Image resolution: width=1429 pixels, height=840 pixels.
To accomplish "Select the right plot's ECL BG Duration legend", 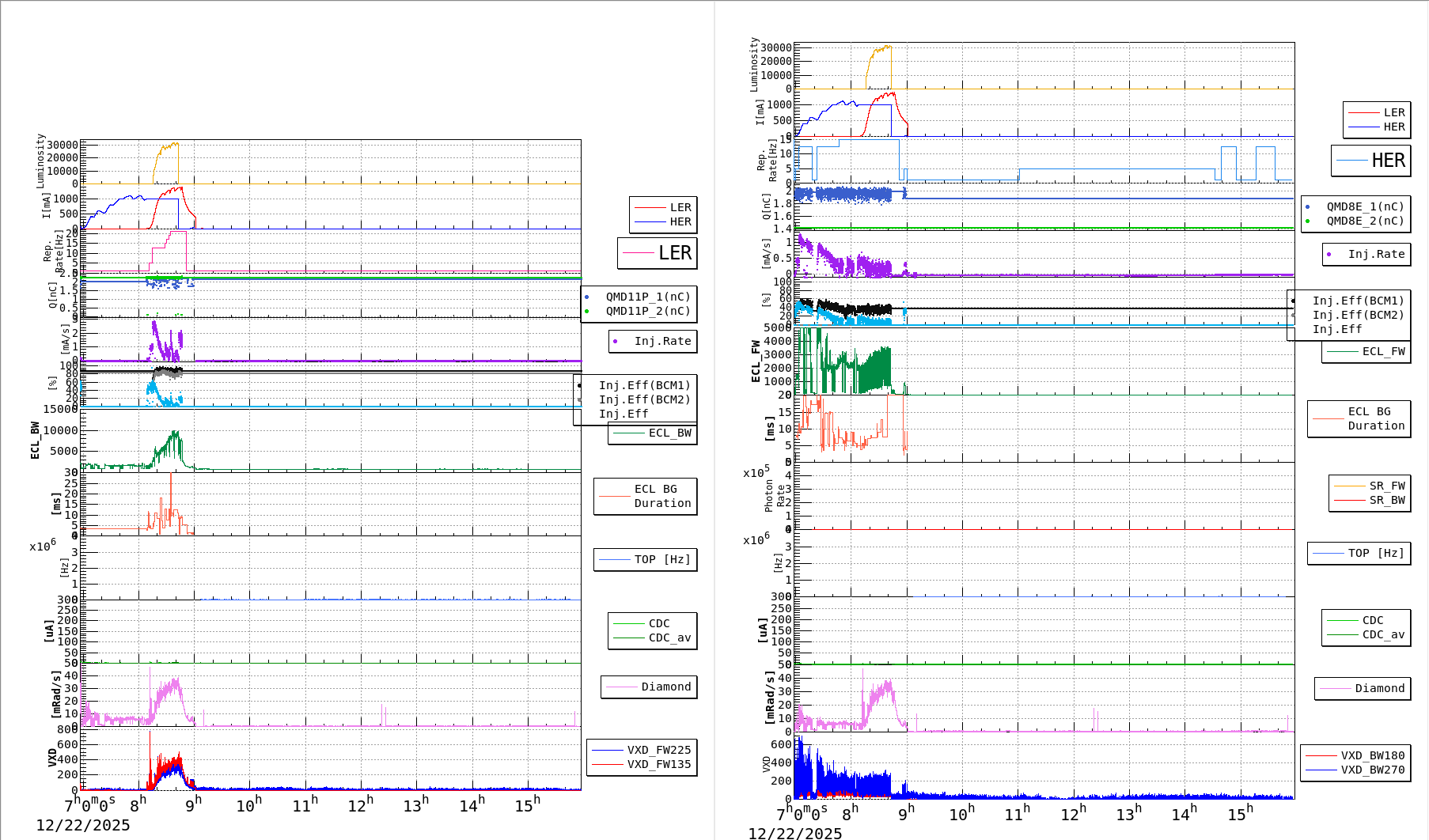I will pos(1359,418).
